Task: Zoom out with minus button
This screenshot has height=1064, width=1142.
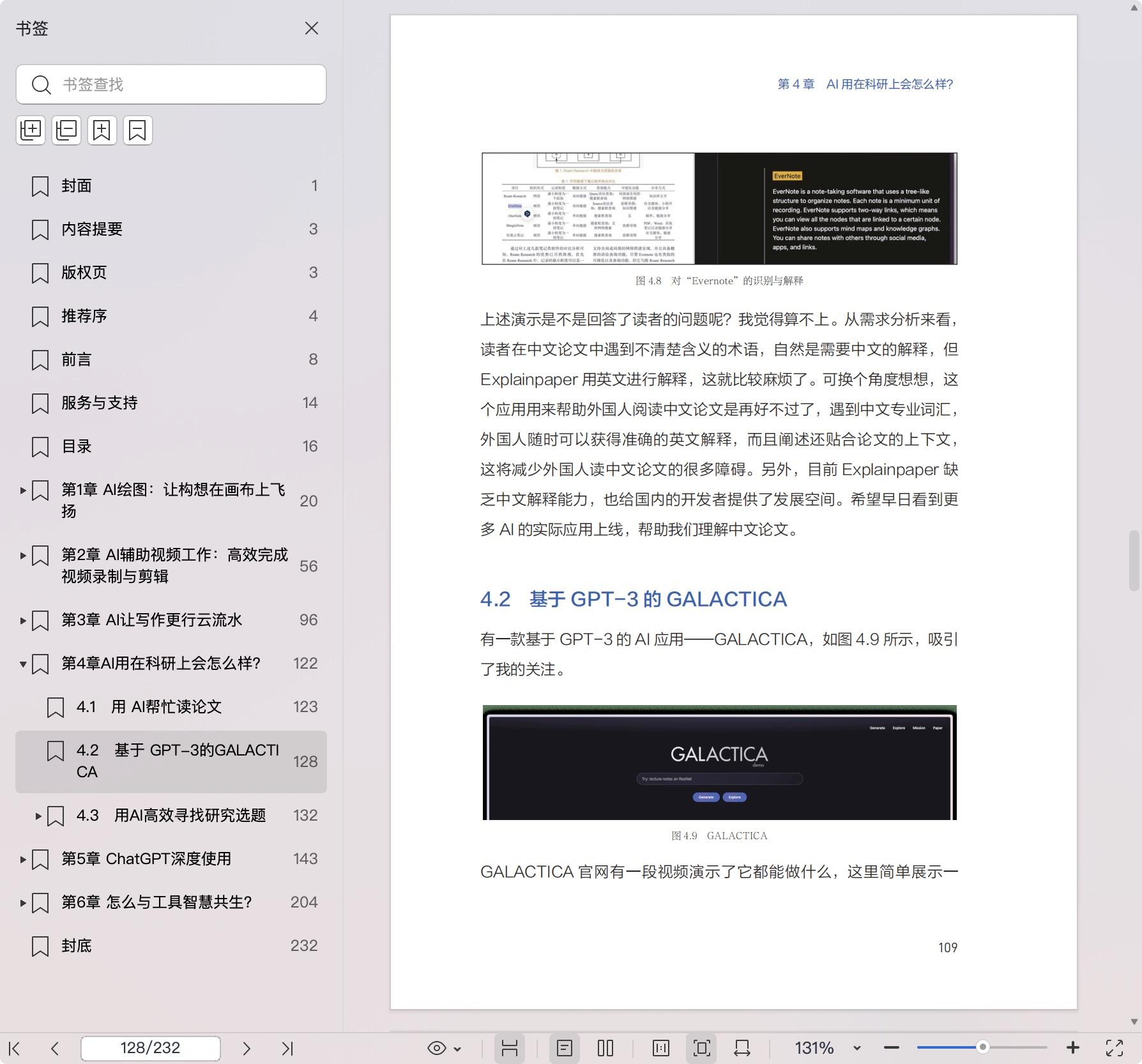Action: pyautogui.click(x=892, y=1048)
